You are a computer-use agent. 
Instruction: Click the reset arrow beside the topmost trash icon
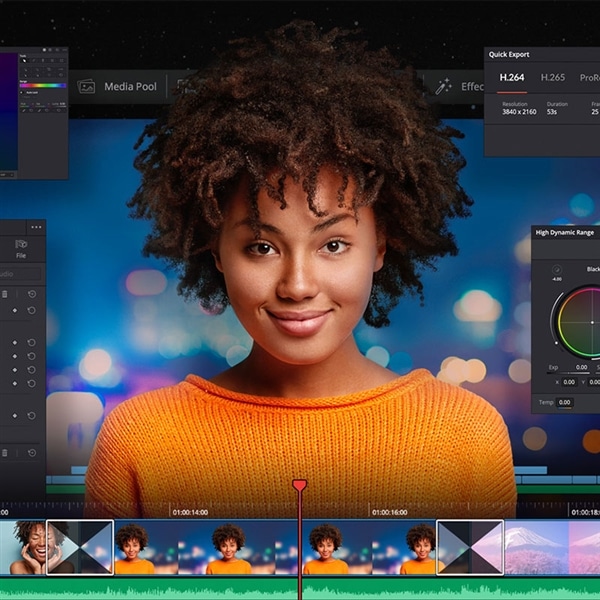click(31, 294)
